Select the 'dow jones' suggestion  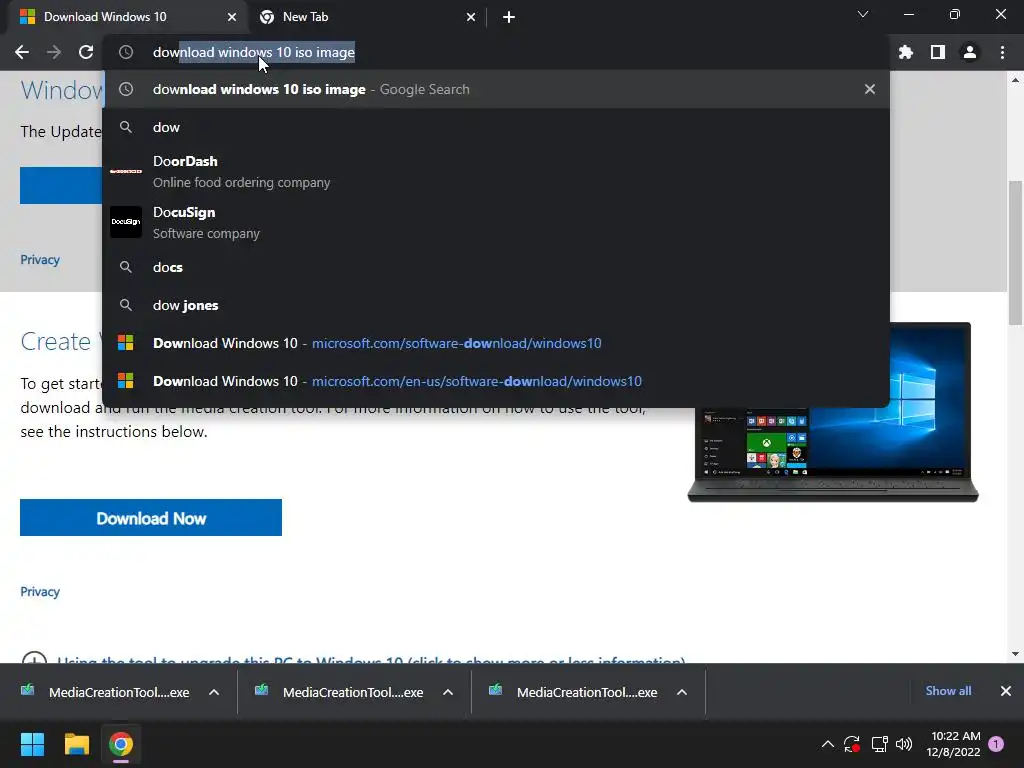pos(496,305)
